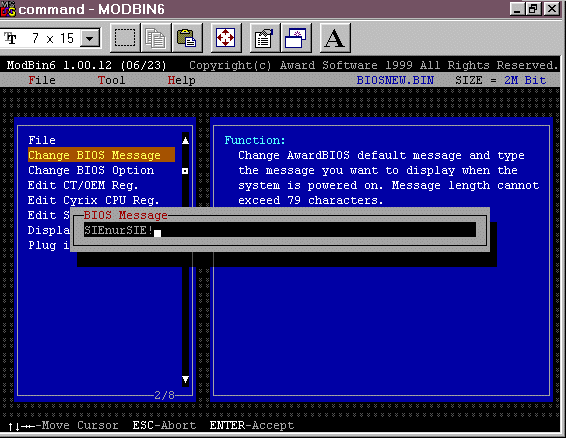Click the ModBin6 1.00.12 version text
The height and width of the screenshot is (438, 566).
click(87, 65)
